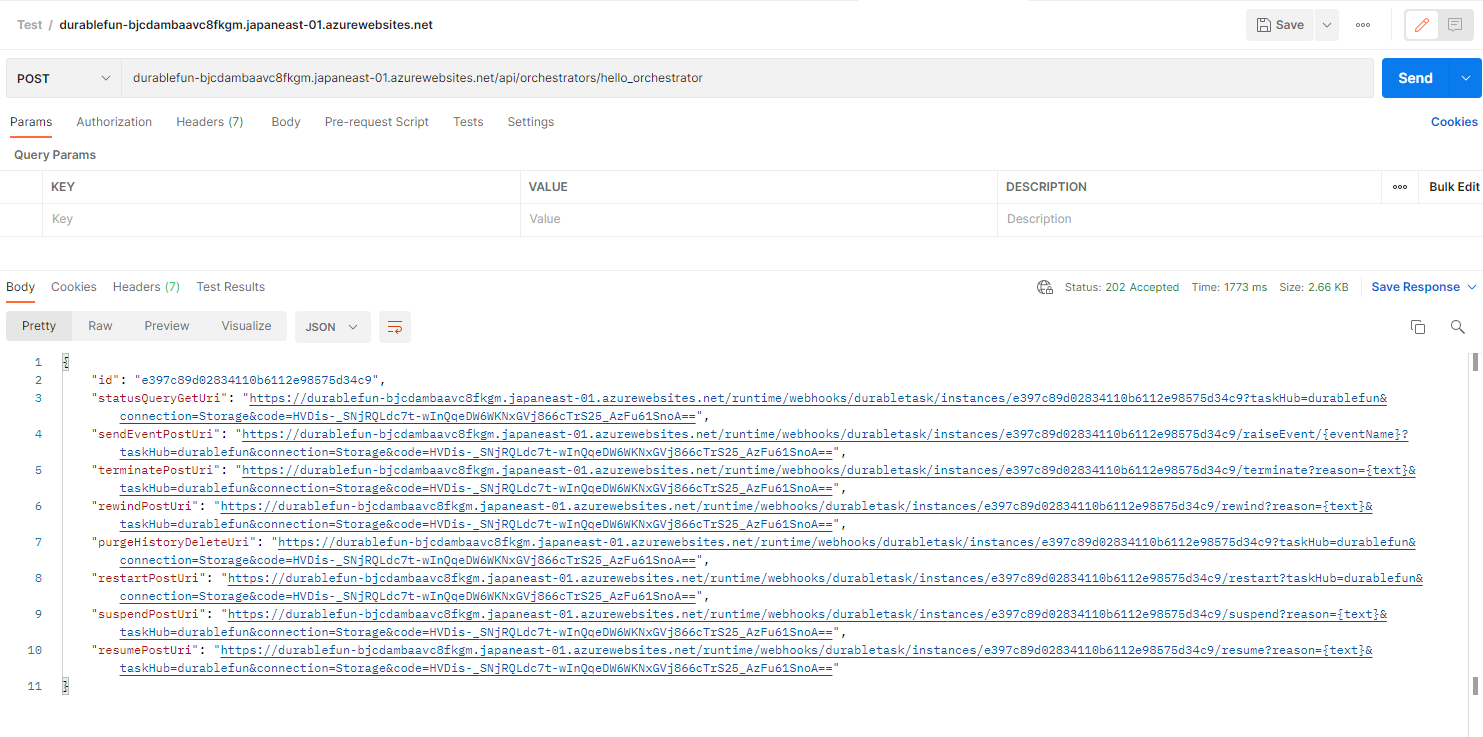1483x737 pixels.
Task: Click the Key input cell
Action: click(281, 220)
